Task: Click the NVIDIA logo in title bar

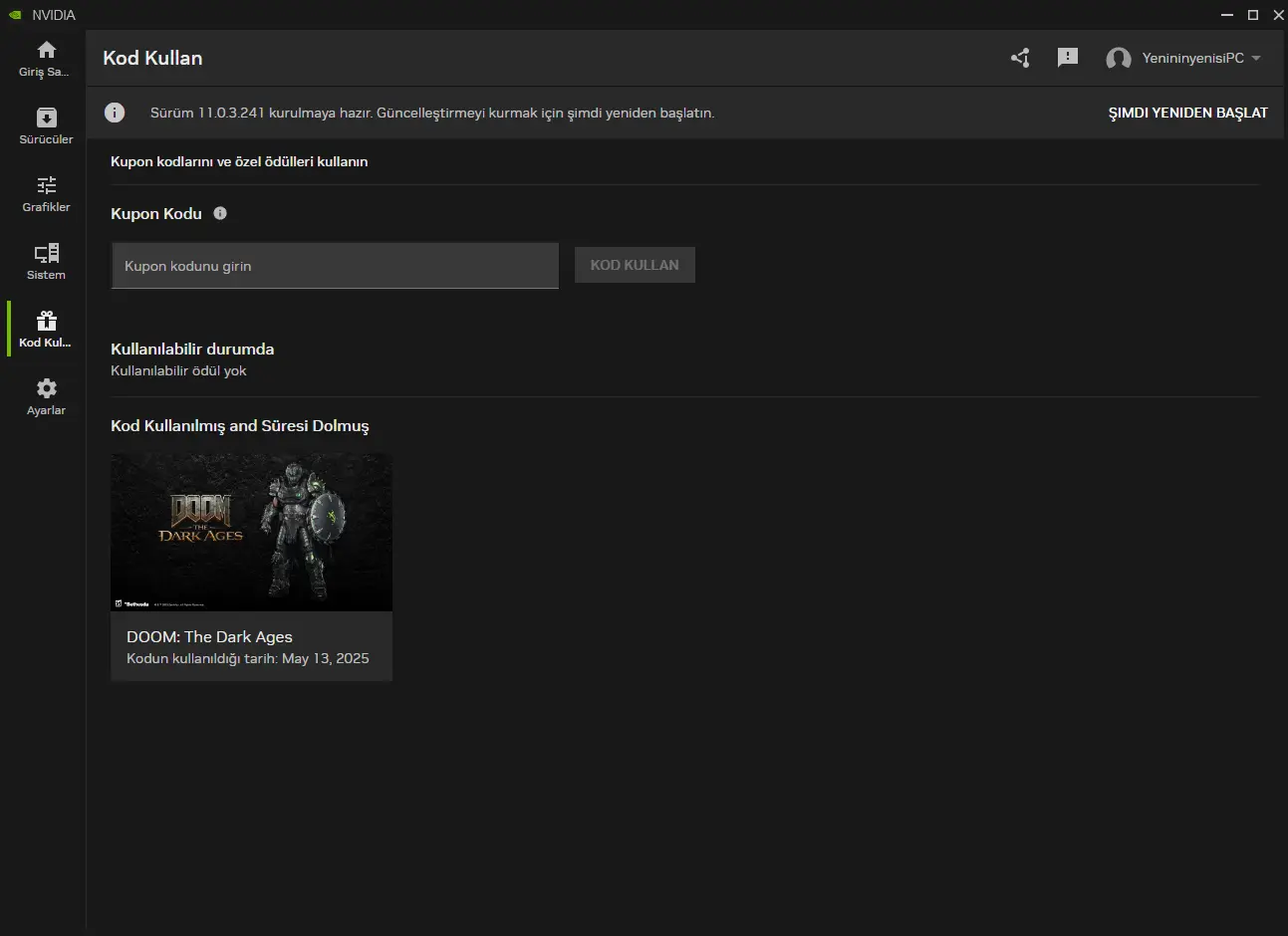Action: [x=15, y=15]
